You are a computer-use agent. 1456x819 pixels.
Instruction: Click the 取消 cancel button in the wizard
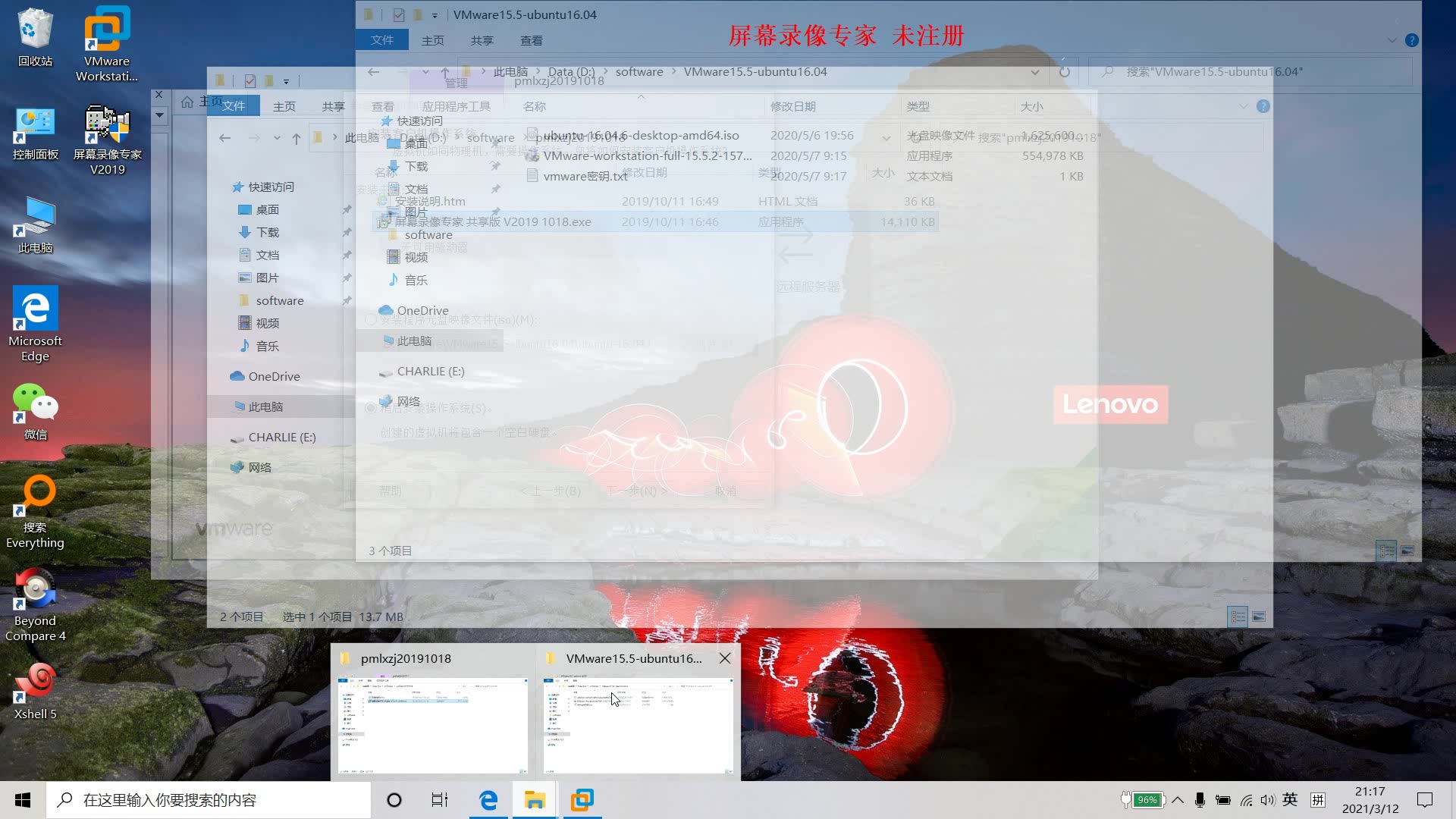point(724,491)
